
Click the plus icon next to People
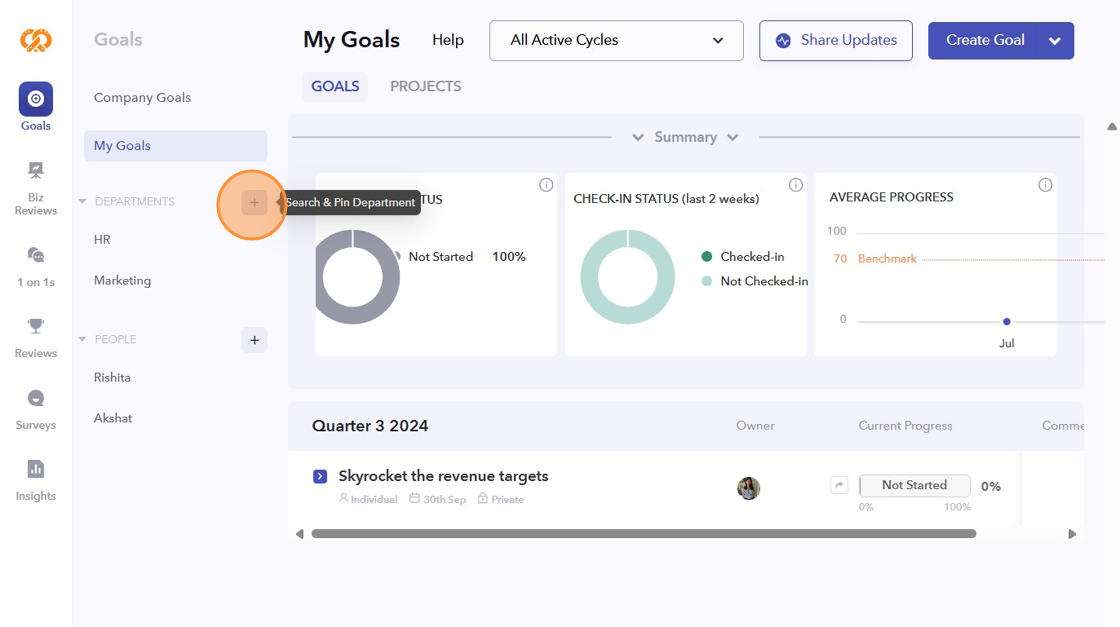254,340
